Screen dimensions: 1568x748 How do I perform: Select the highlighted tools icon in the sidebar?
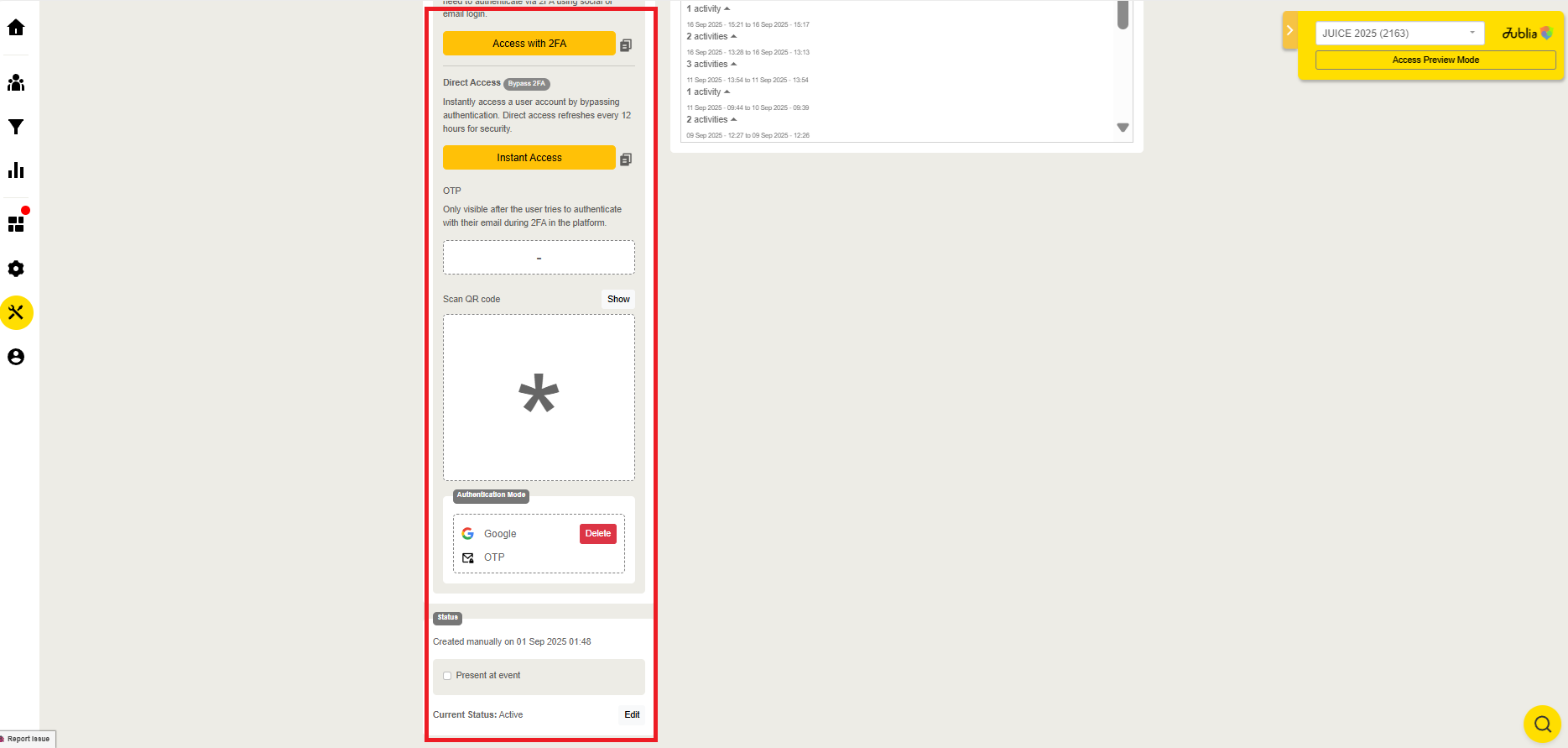(x=16, y=312)
